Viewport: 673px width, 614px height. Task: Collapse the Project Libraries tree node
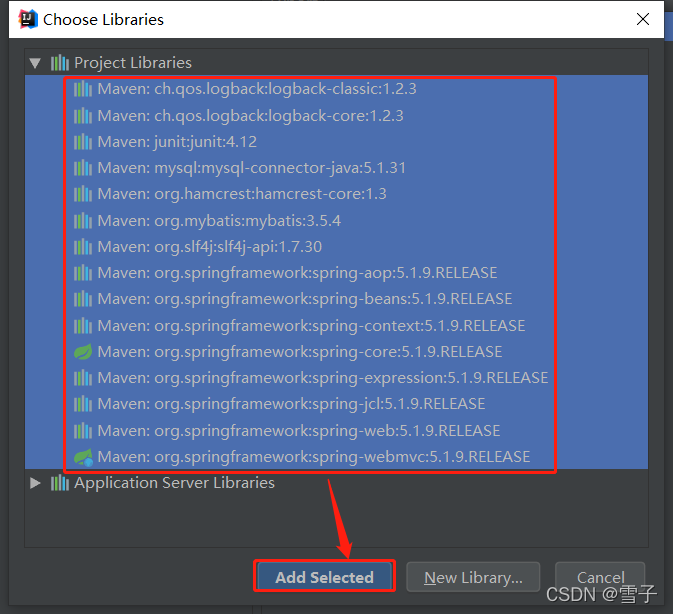[x=35, y=63]
